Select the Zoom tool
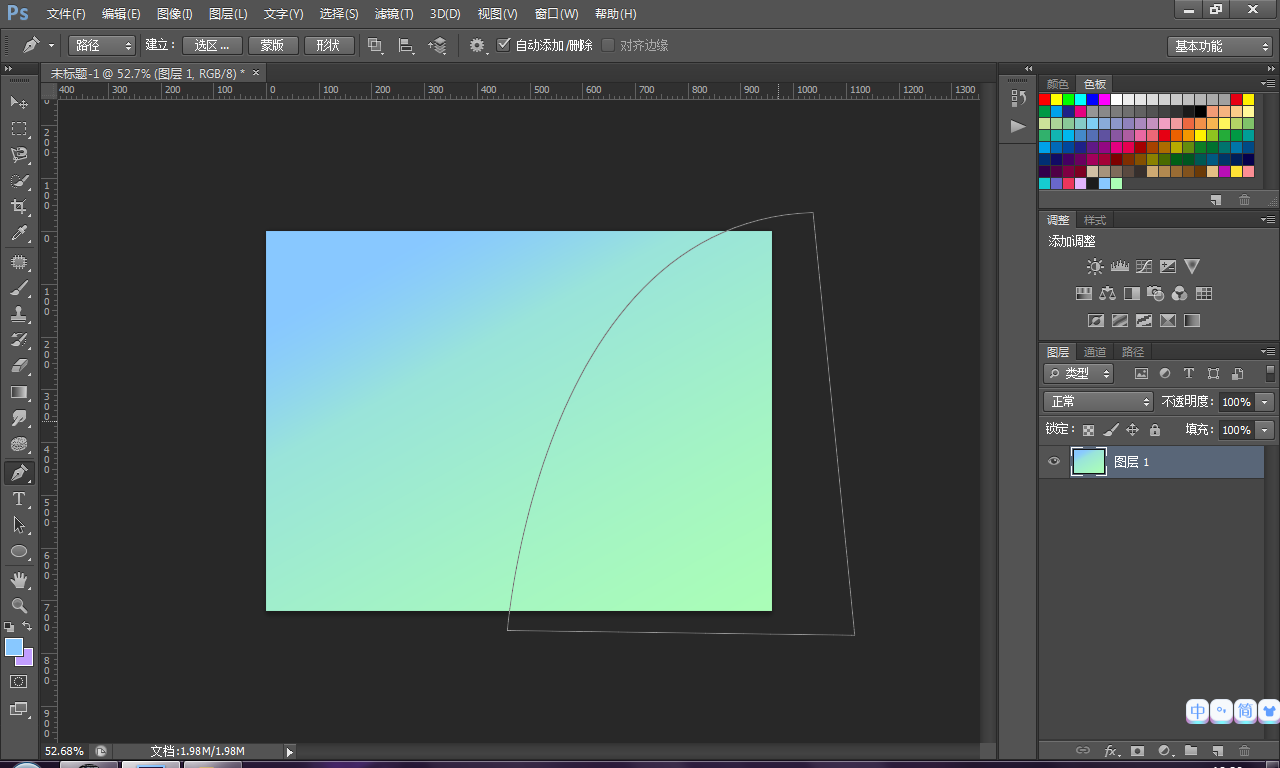The width and height of the screenshot is (1280, 768). pos(19,605)
